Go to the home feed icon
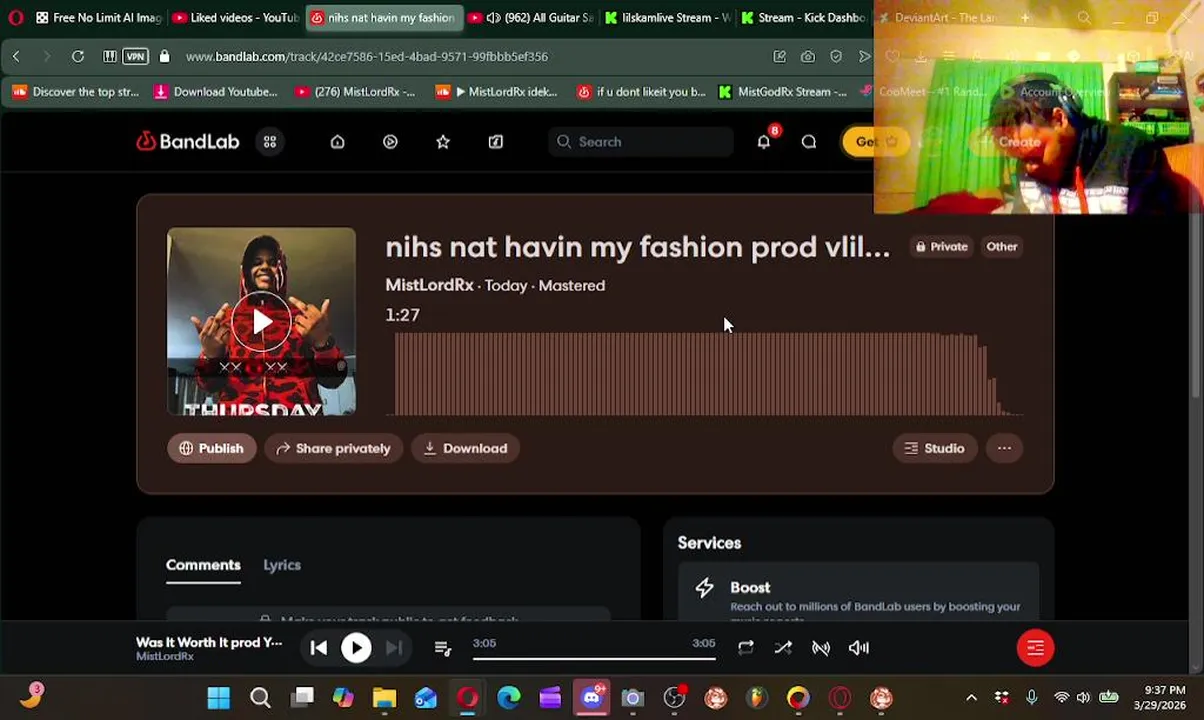This screenshot has height=720, width=1204. [337, 142]
